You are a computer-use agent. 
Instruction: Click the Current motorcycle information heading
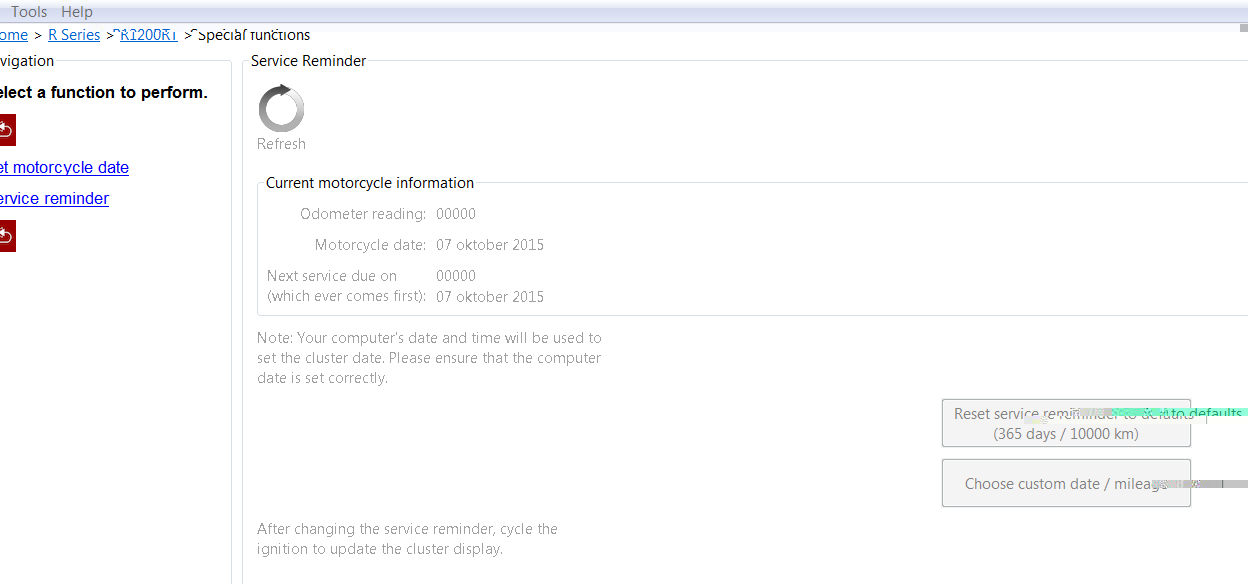point(370,183)
